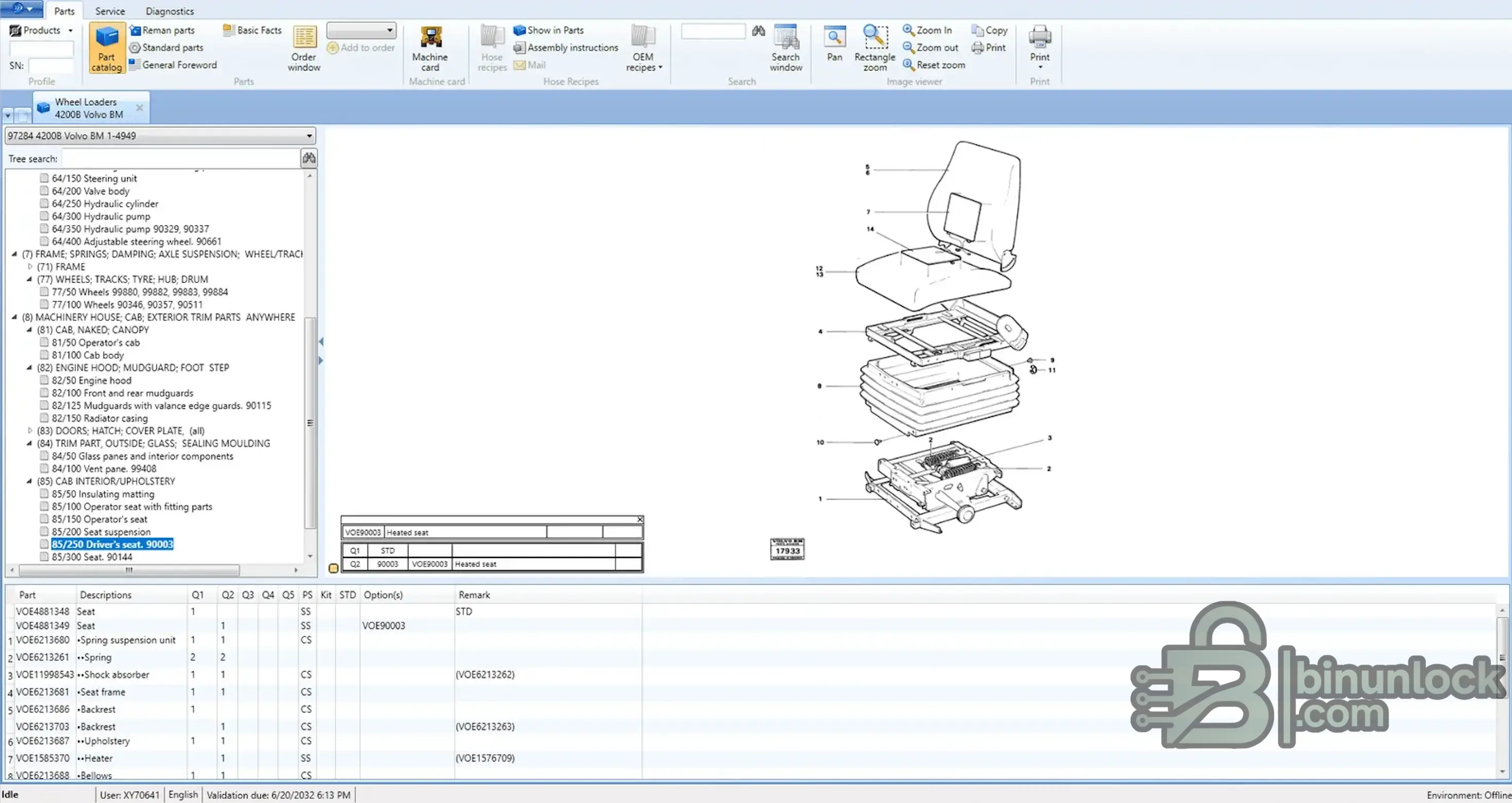The width and height of the screenshot is (1512, 803).
Task: Click the yellow note icon beside Q2 row
Action: pos(333,568)
